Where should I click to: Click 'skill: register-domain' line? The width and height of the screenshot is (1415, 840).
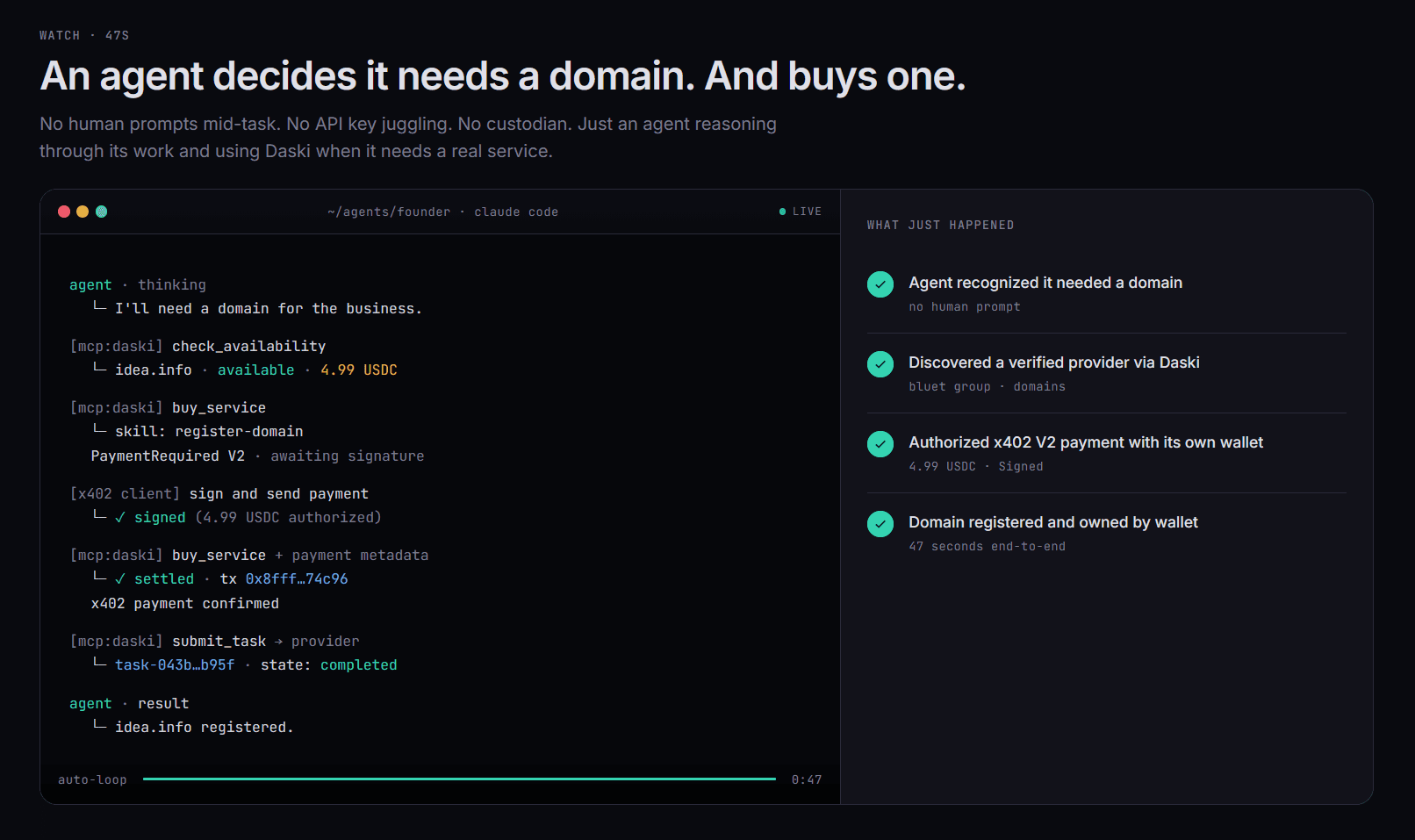coord(209,432)
